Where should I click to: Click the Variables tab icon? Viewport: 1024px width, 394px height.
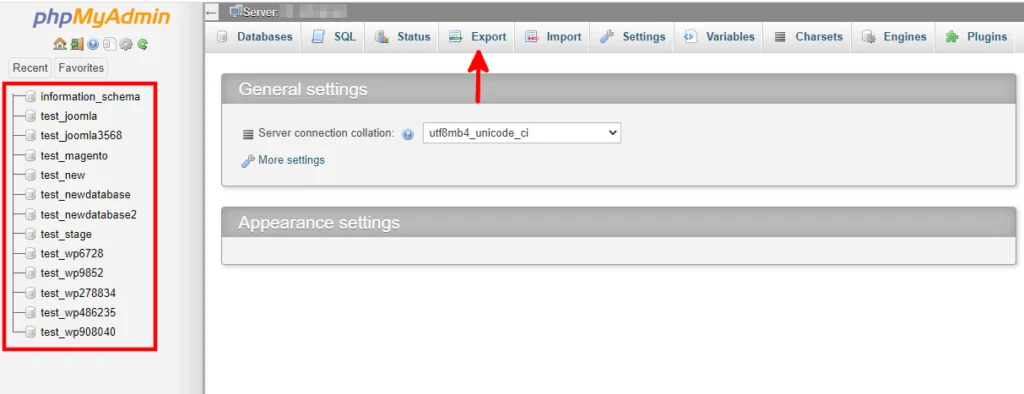coord(690,37)
